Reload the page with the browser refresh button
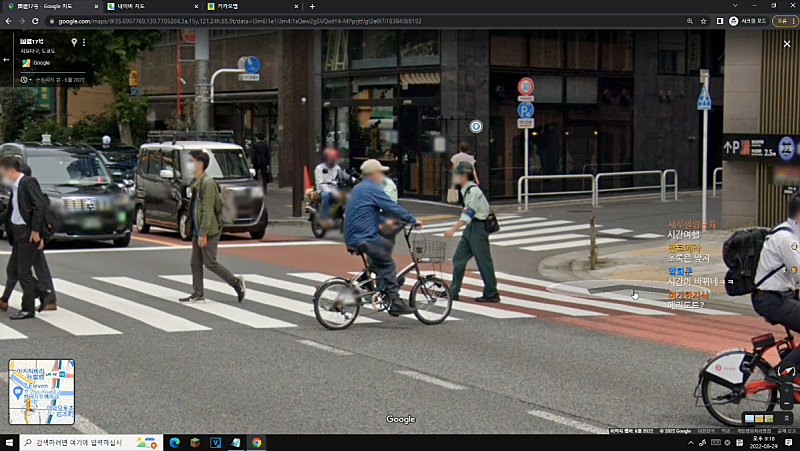The height and width of the screenshot is (451, 800). pyautogui.click(x=35, y=20)
